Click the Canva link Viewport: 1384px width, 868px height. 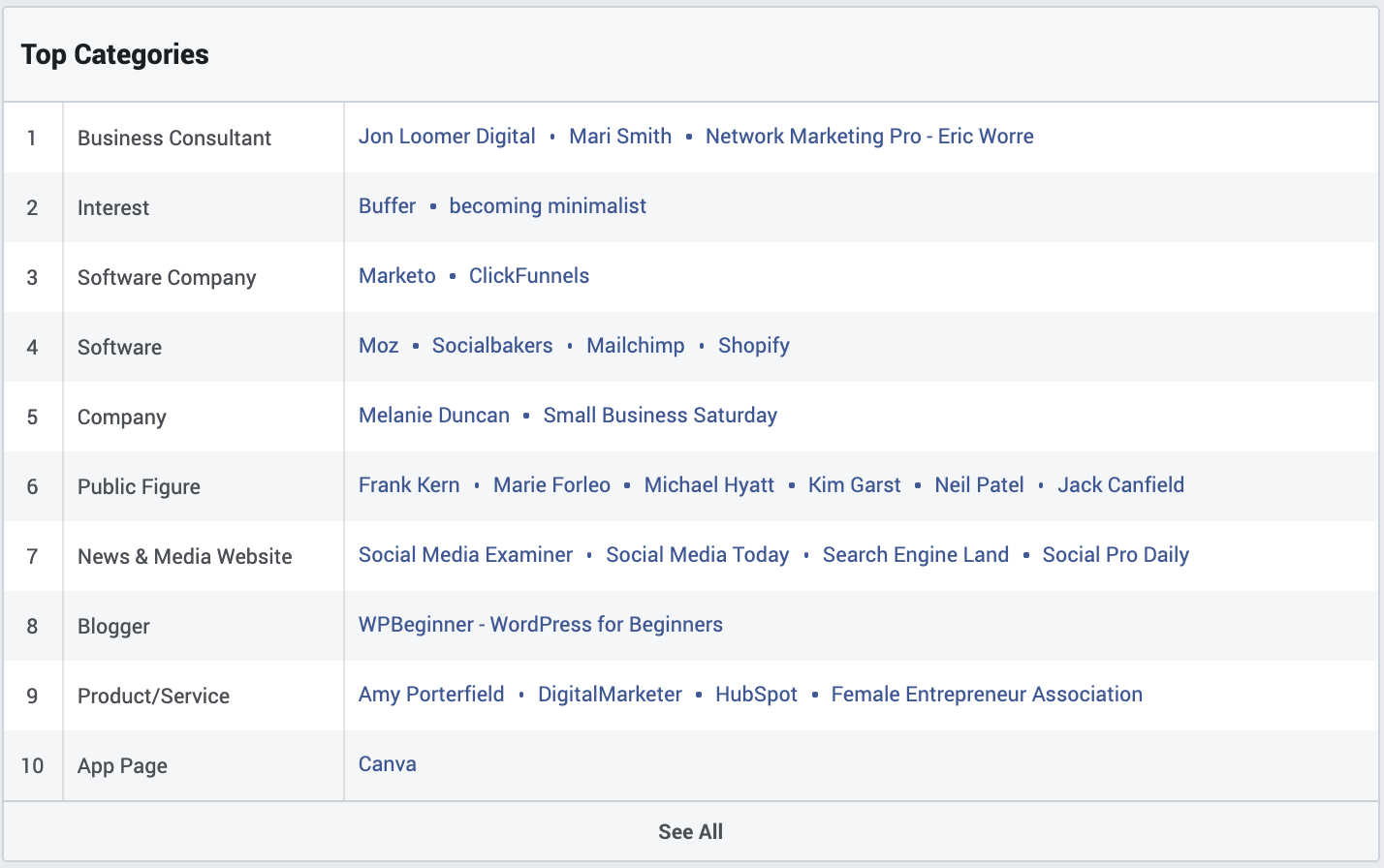pos(388,764)
